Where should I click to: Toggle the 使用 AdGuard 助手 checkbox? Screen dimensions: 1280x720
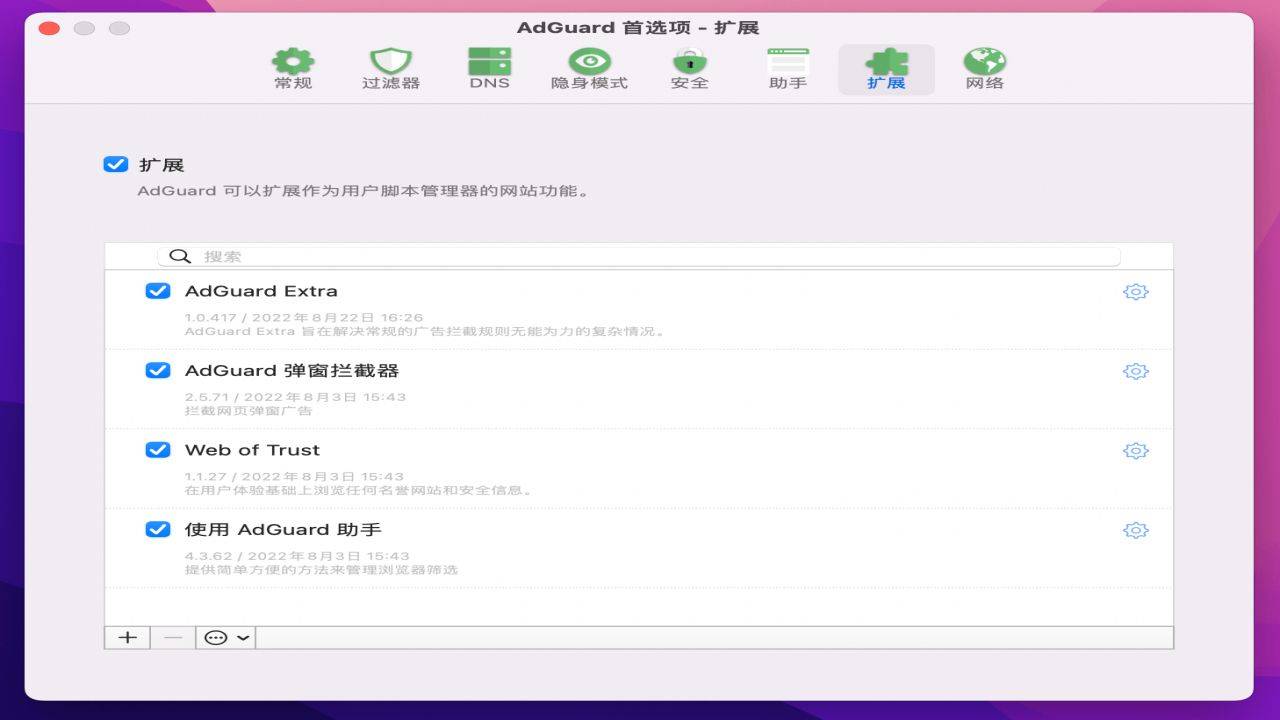157,530
